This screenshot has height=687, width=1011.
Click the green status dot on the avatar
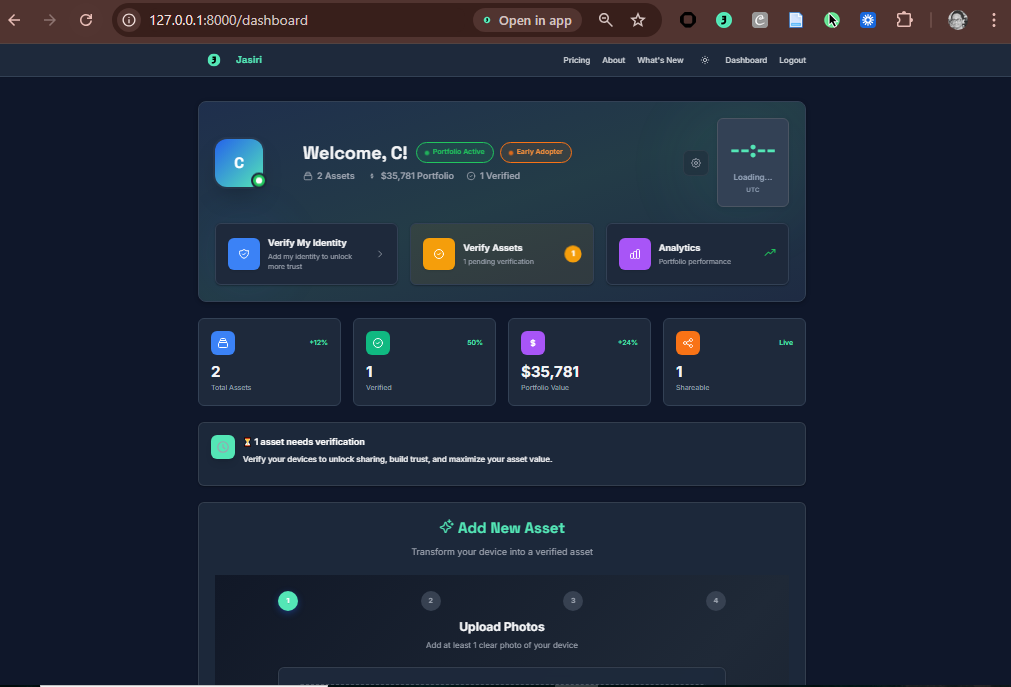tap(259, 181)
